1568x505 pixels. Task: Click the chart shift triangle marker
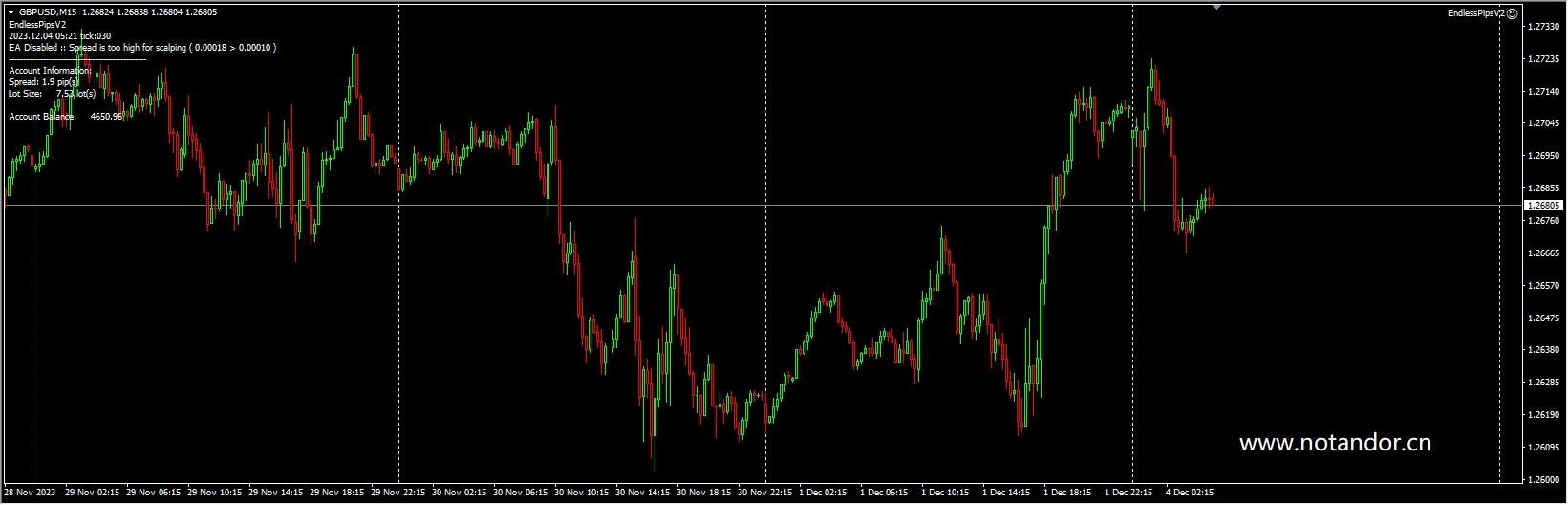[1216, 7]
